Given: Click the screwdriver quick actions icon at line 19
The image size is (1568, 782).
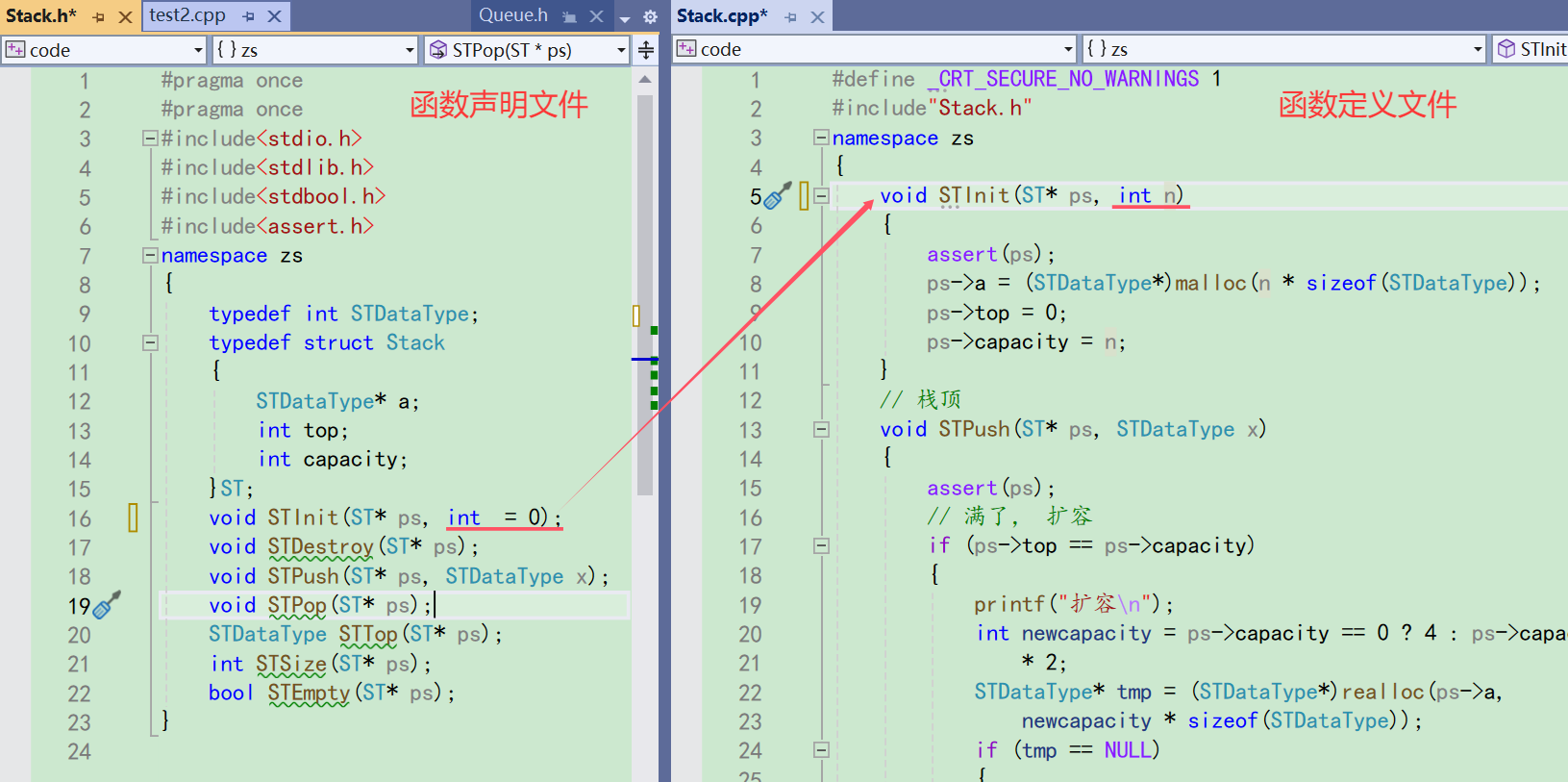Looking at the screenshot, I should click(108, 605).
